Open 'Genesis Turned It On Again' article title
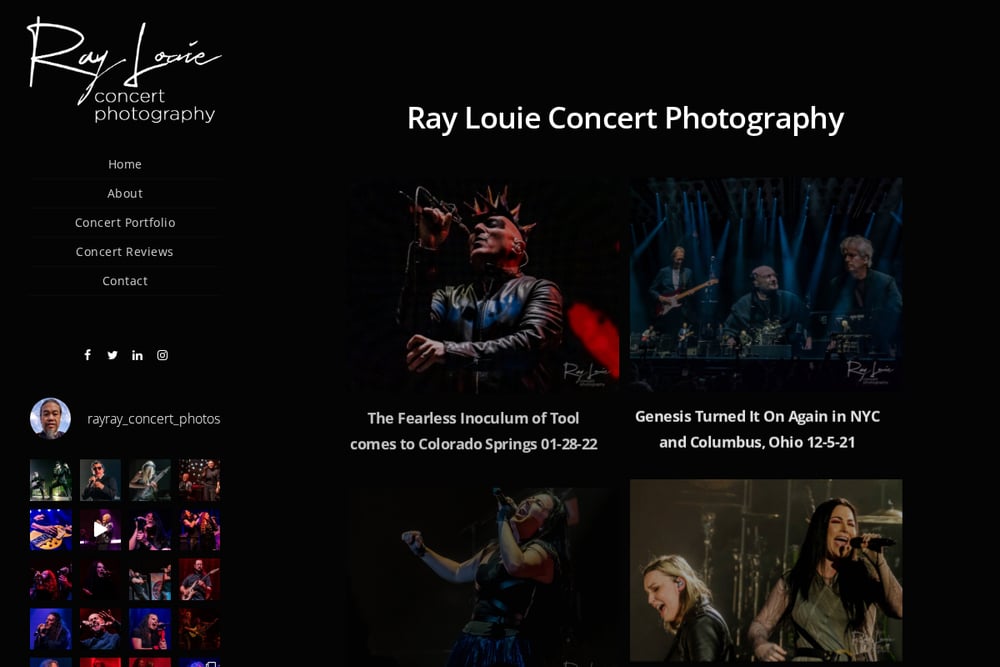The height and width of the screenshot is (667, 1000). point(757,429)
